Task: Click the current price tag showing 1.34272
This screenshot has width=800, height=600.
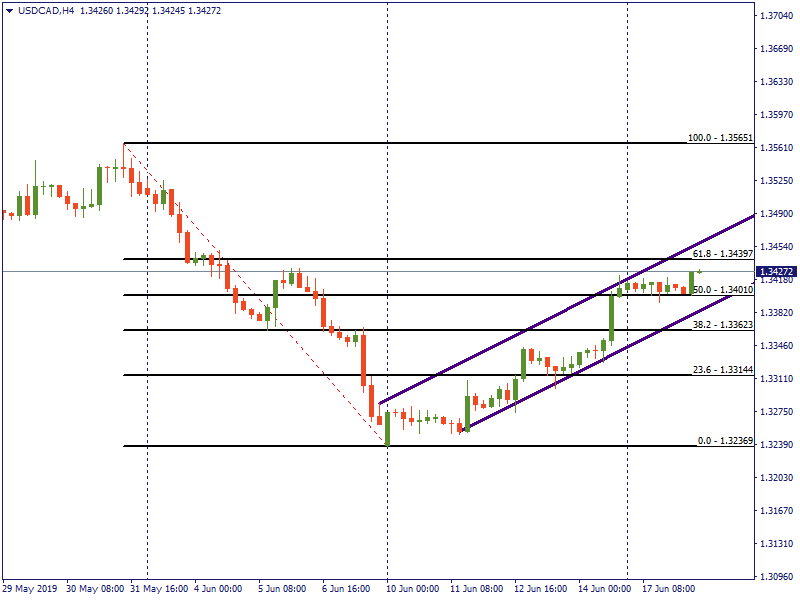Action: (x=777, y=271)
